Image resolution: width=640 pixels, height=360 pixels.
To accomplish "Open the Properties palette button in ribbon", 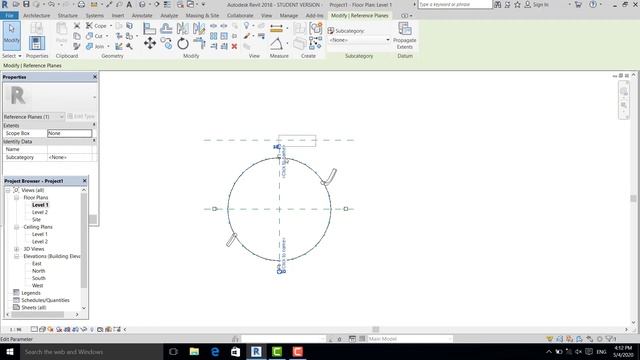I will tap(37, 43).
